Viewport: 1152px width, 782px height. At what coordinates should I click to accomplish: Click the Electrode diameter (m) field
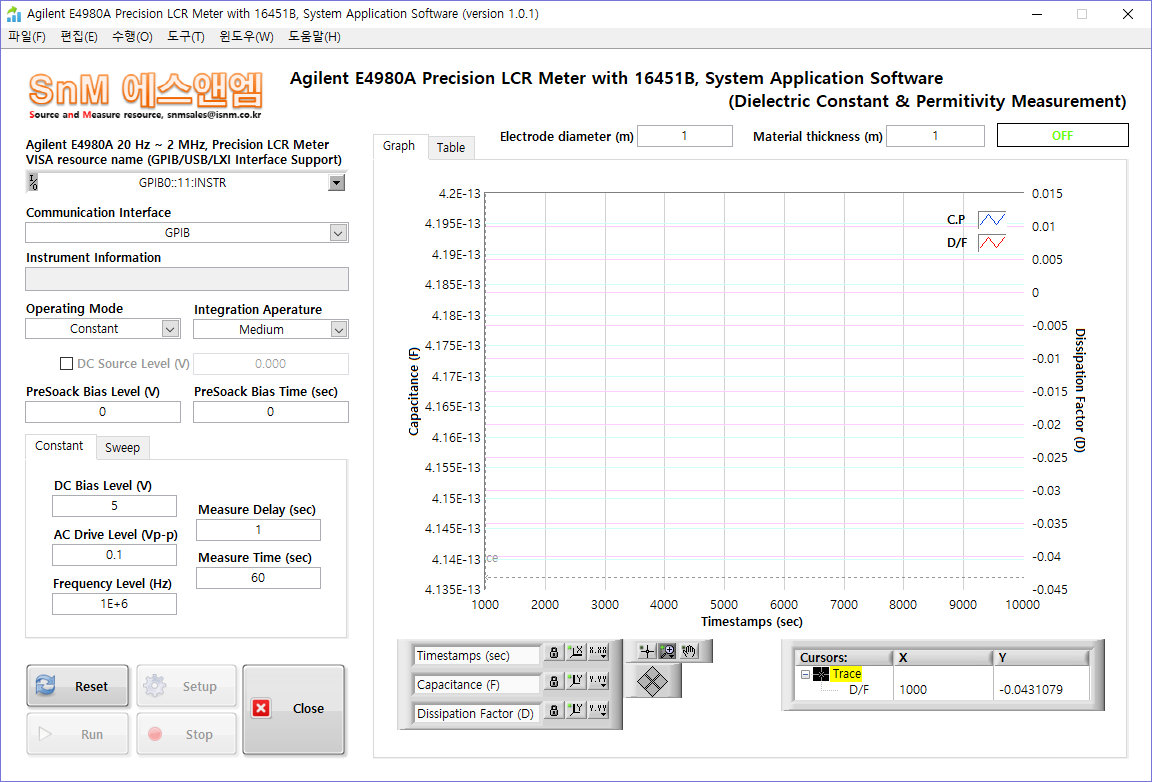pyautogui.click(x=685, y=136)
